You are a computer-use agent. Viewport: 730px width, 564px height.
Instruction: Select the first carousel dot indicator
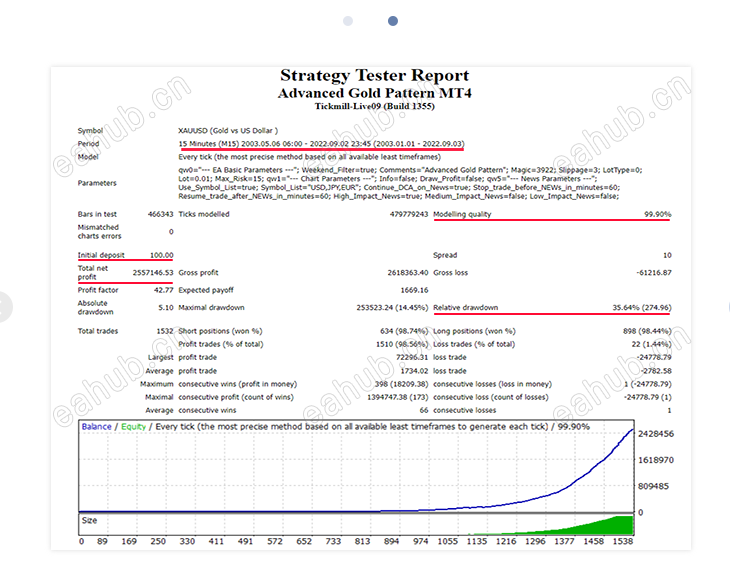[348, 21]
